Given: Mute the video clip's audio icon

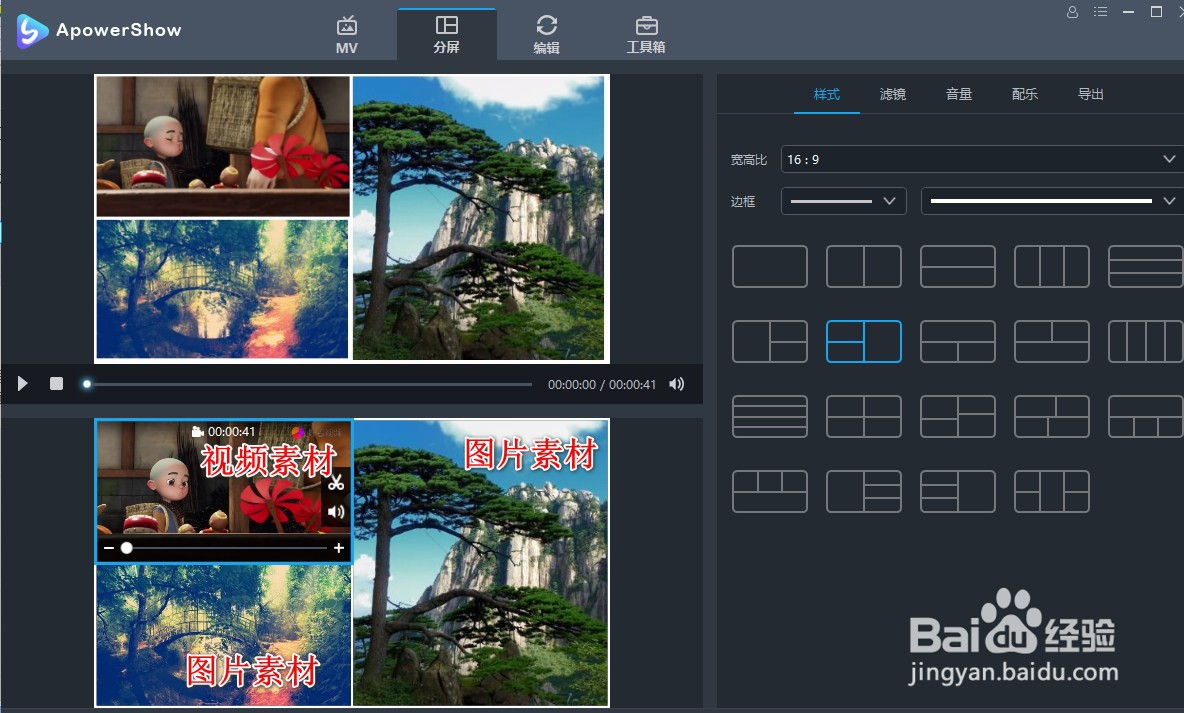Looking at the screenshot, I should pos(336,512).
